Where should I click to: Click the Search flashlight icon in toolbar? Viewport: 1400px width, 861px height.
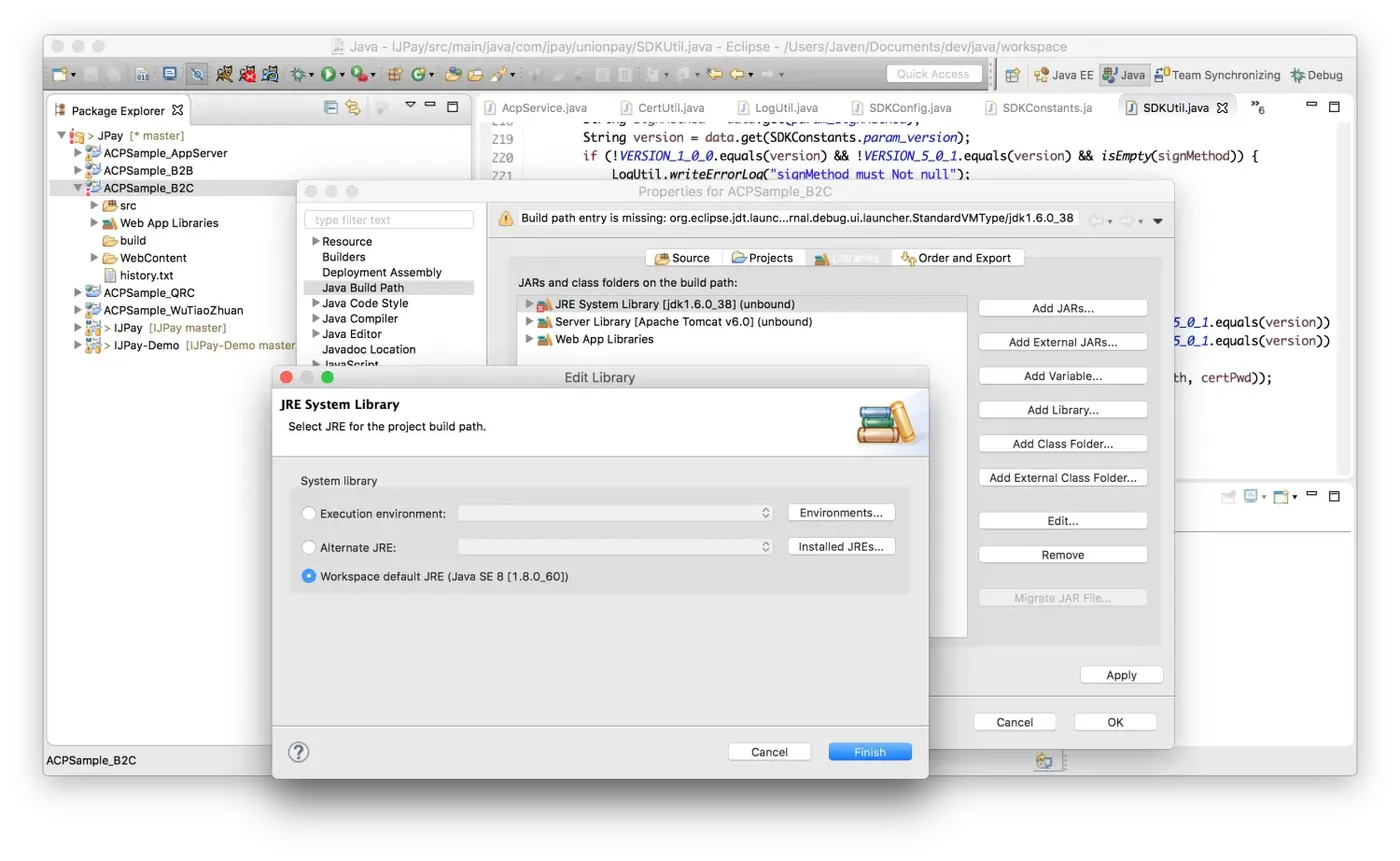[497, 74]
